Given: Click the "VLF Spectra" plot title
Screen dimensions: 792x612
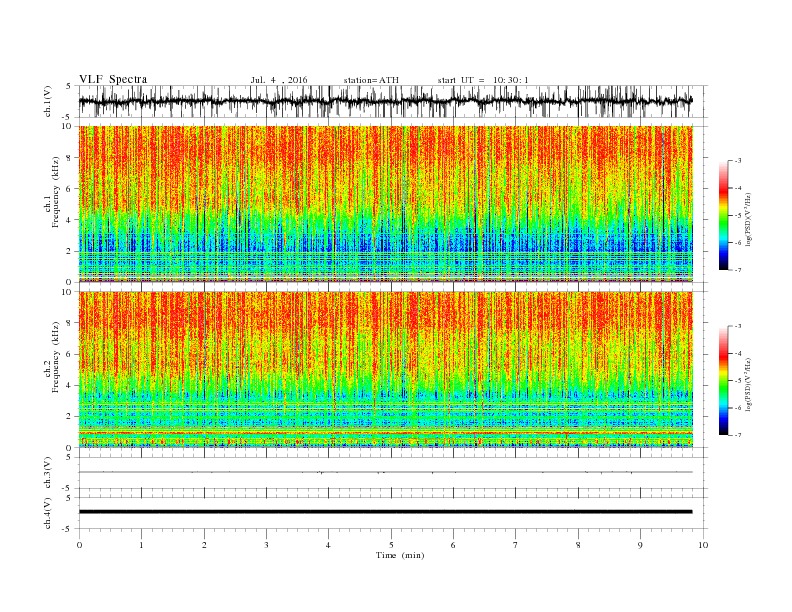Looking at the screenshot, I should tap(113, 79).
